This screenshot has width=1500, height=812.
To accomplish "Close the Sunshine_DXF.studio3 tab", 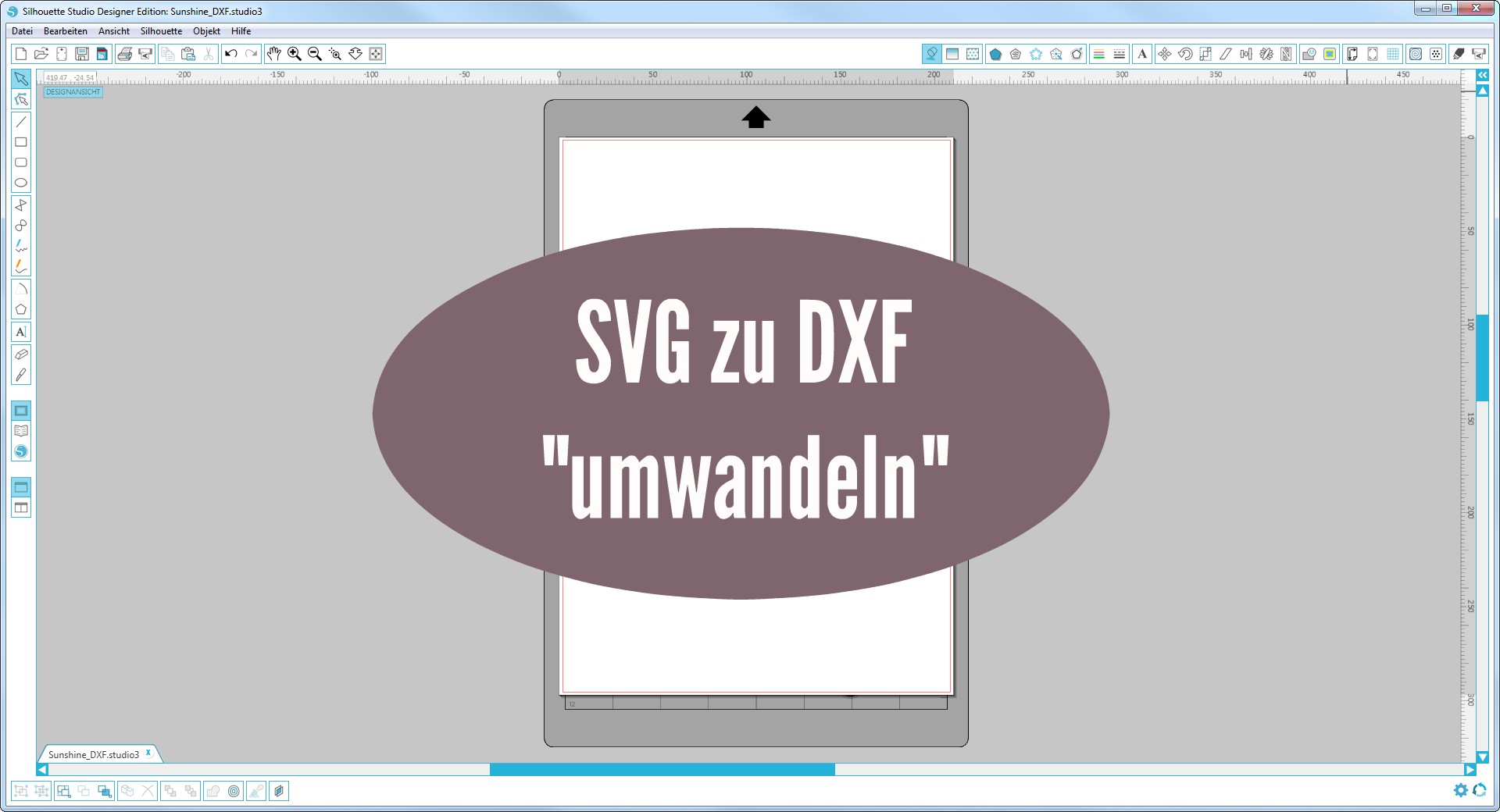I will [148, 753].
